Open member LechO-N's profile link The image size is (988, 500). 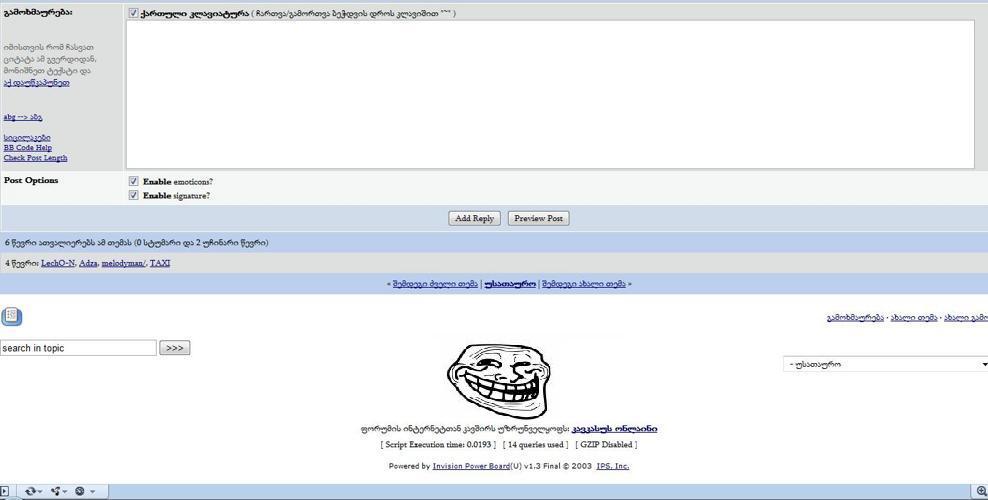[58, 263]
